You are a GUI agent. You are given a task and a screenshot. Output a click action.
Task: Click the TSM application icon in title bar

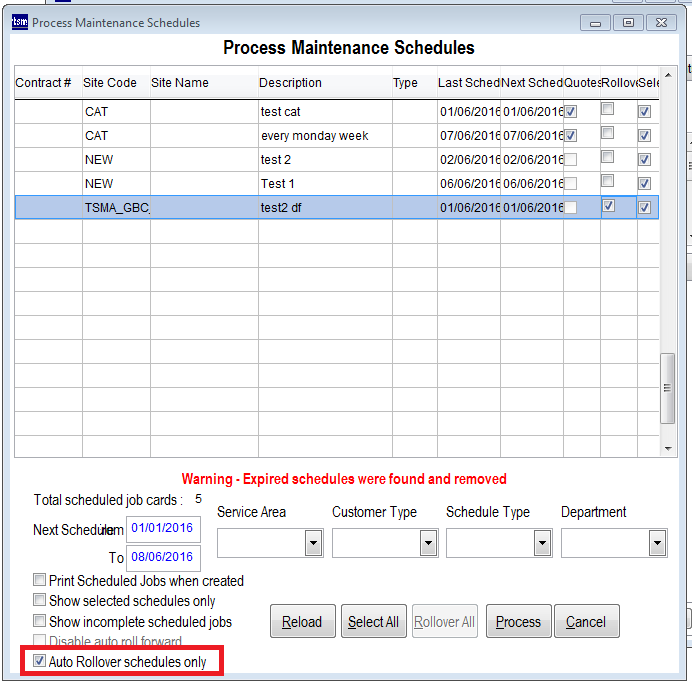click(19, 22)
